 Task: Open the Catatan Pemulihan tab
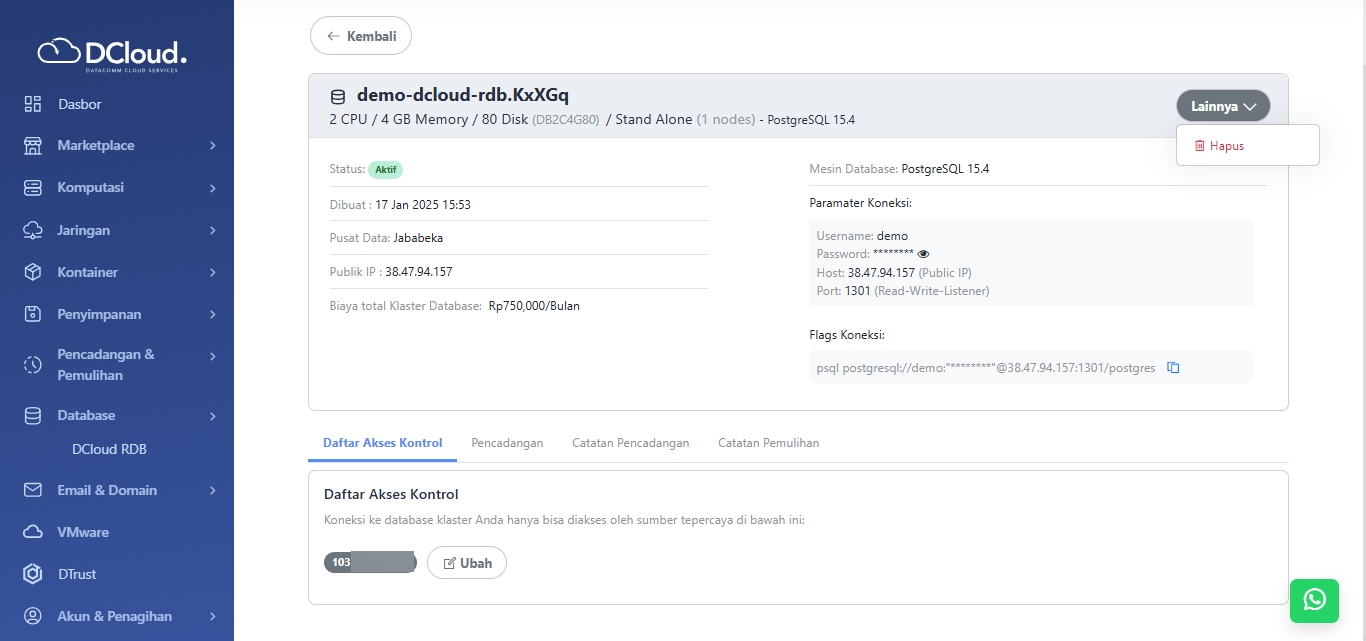point(768,443)
